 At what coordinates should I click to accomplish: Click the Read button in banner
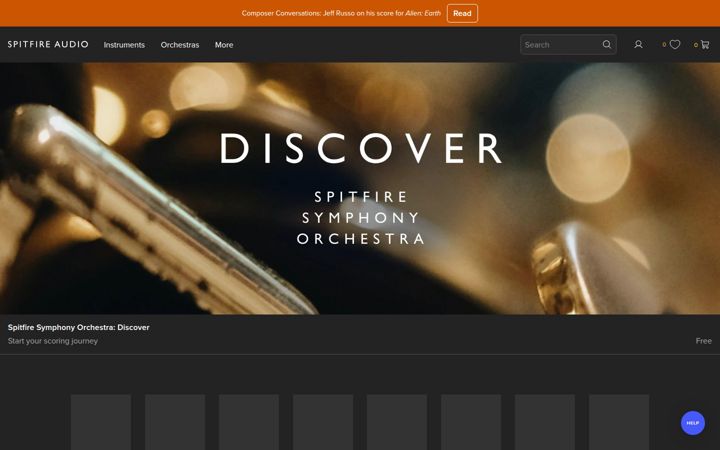(462, 13)
